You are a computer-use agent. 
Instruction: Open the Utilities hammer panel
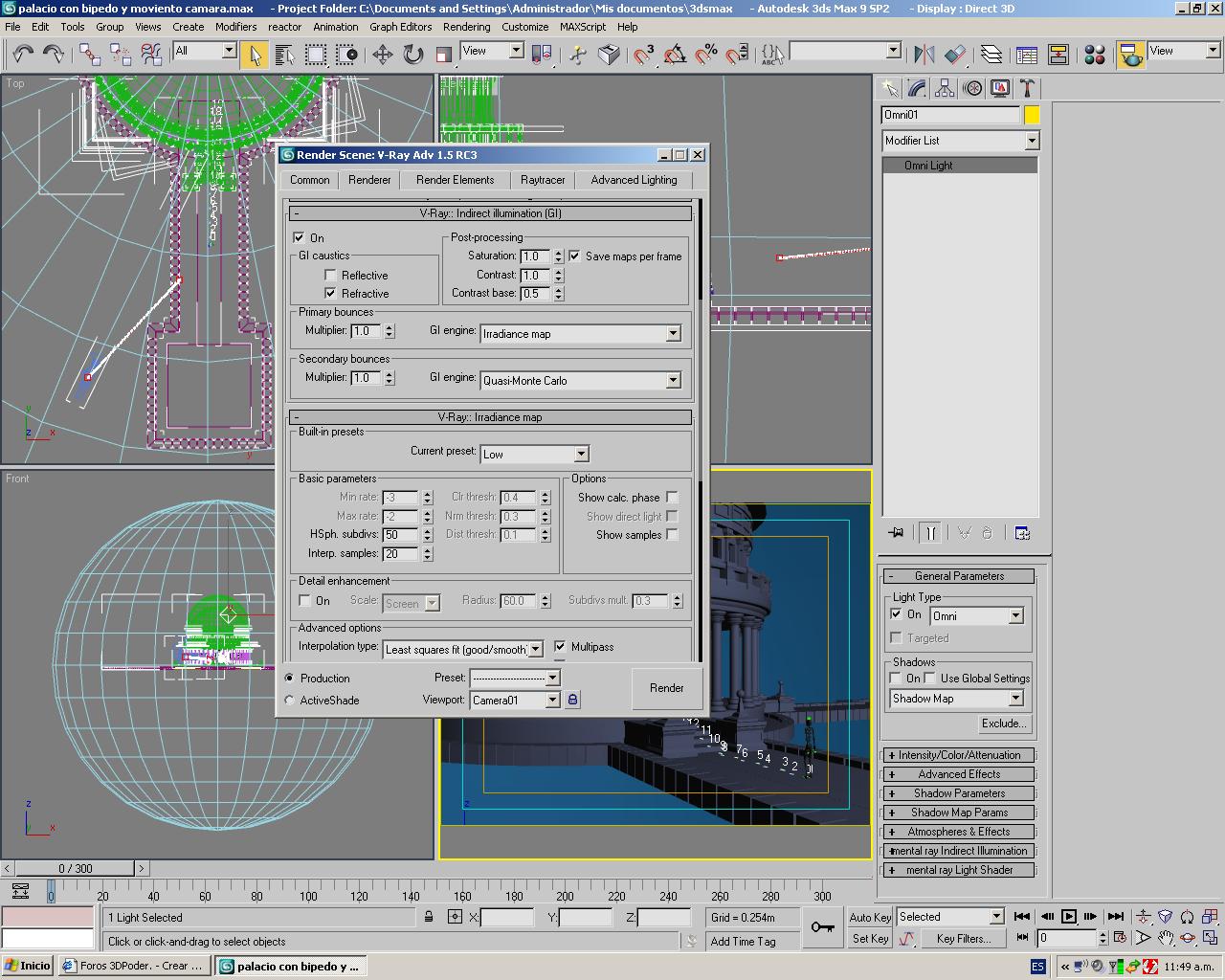pos(1027,89)
